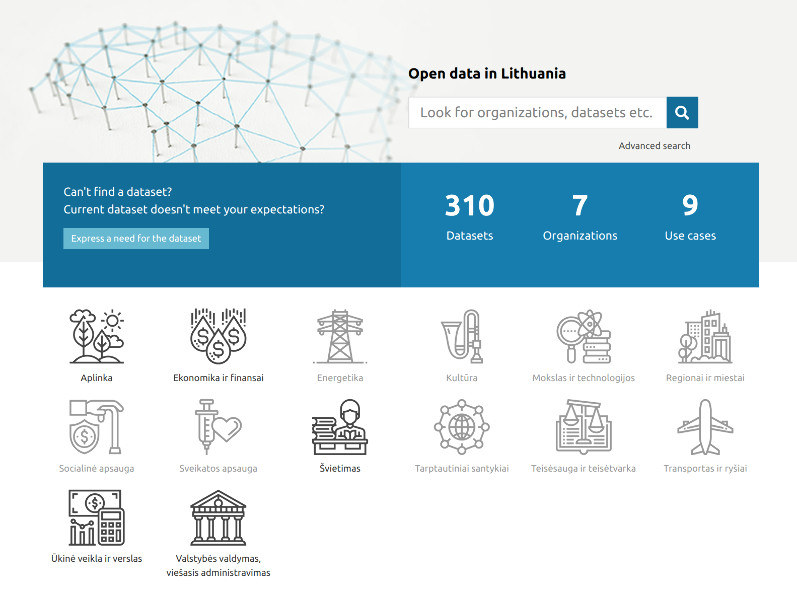Click the magnifying glass search button
The width and height of the screenshot is (797, 600).
tap(682, 113)
